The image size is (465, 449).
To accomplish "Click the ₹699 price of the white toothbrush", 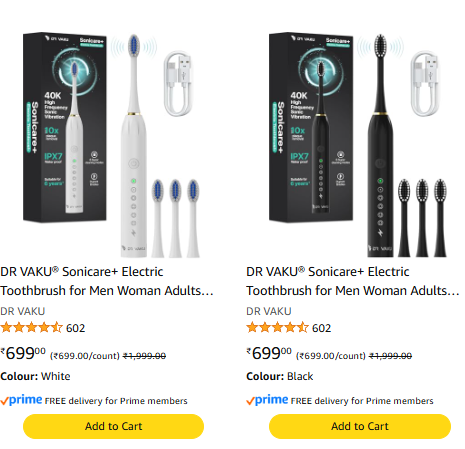I will 23,353.
